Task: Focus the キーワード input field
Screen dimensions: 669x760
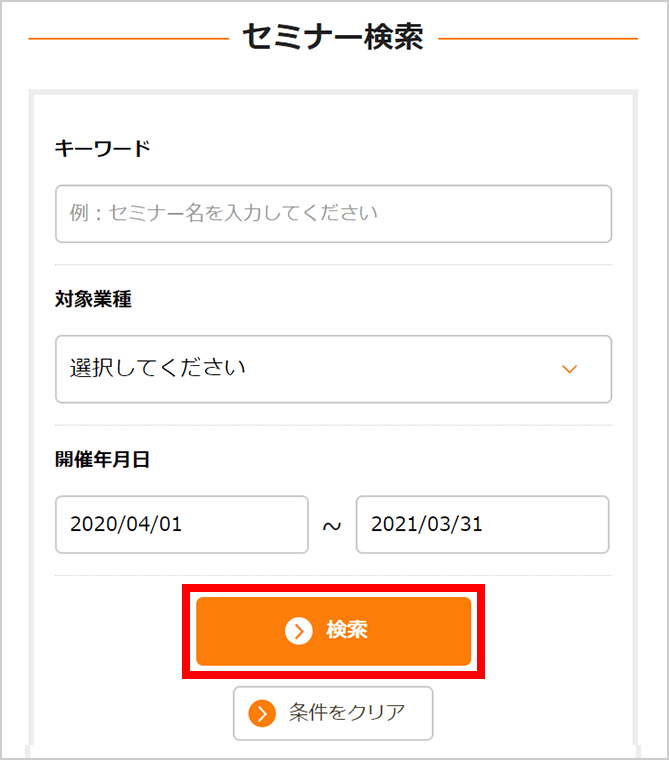Action: click(x=333, y=214)
